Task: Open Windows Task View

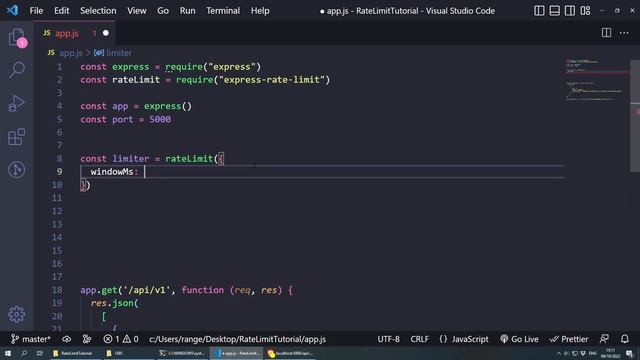Action: 40,353
